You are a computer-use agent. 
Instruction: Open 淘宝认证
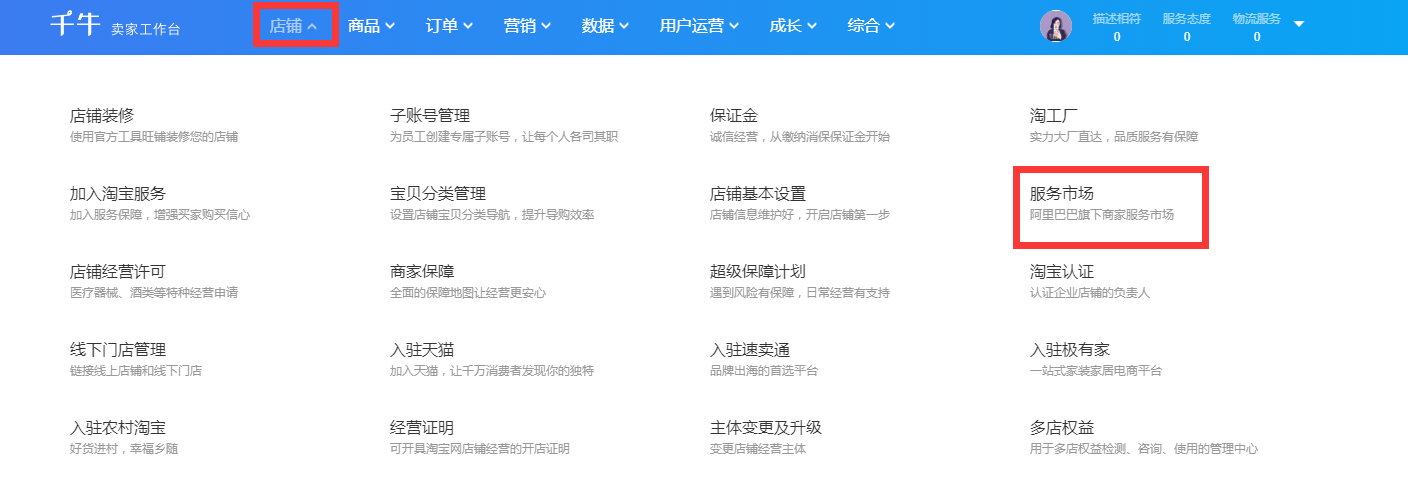coord(1062,272)
